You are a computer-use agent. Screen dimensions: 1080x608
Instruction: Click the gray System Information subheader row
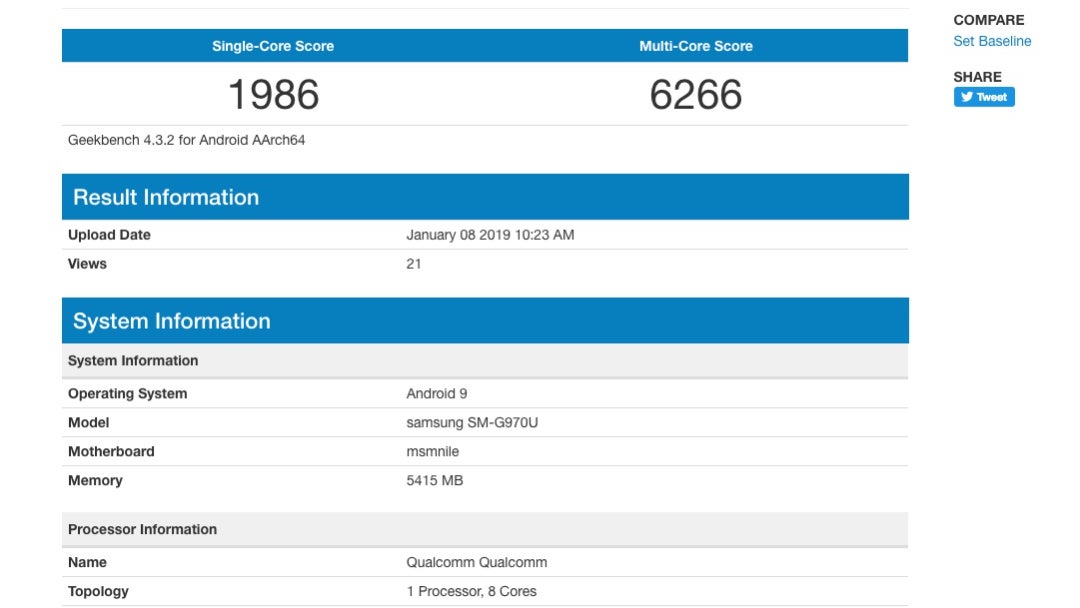(485, 361)
